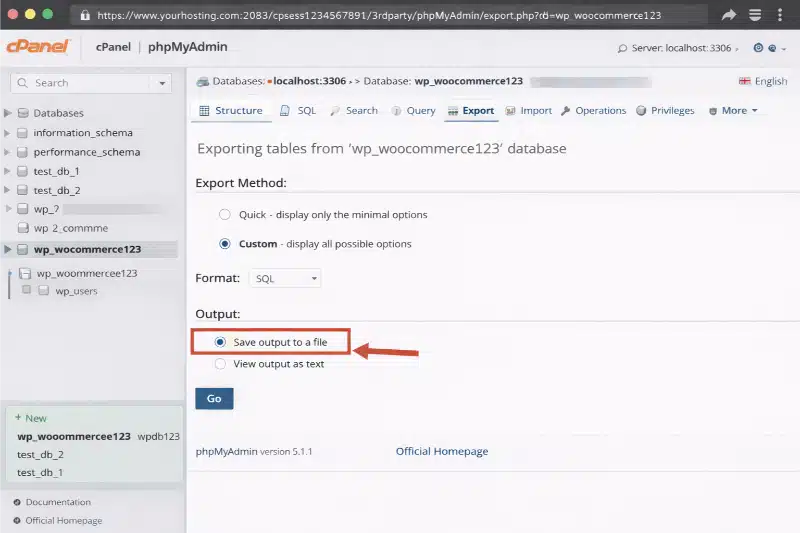Expand the Databases tree node
Image resolution: width=800 pixels, height=533 pixels.
coord(7,113)
